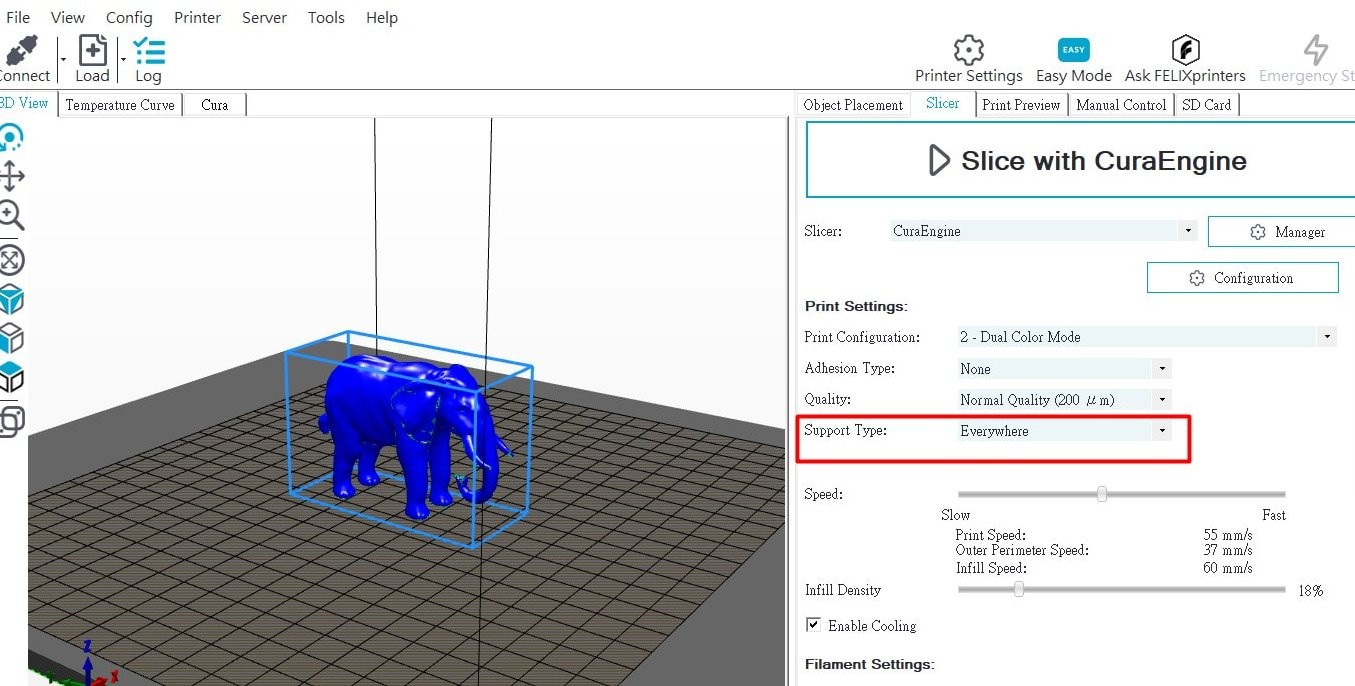Open the Config menu
Viewport: 1355px width, 686px height.
pyautogui.click(x=129, y=17)
